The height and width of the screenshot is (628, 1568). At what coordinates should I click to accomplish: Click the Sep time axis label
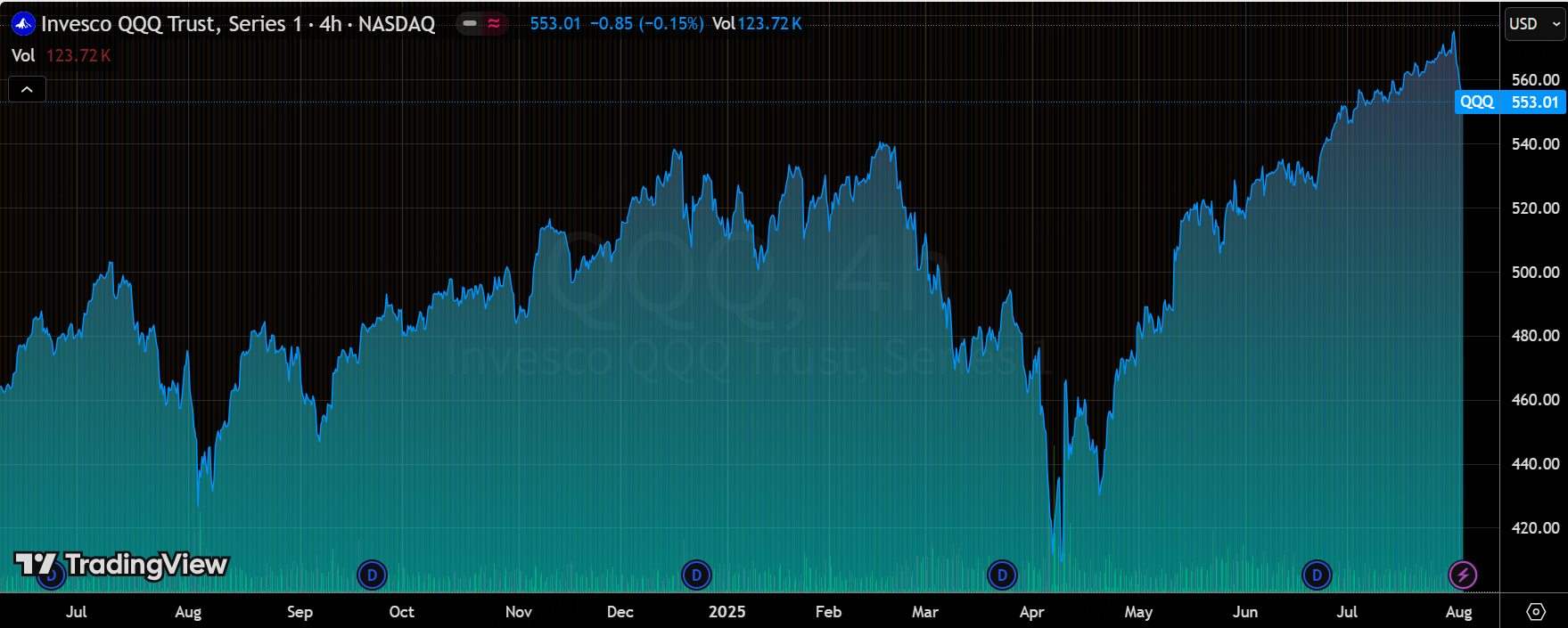coord(300,612)
